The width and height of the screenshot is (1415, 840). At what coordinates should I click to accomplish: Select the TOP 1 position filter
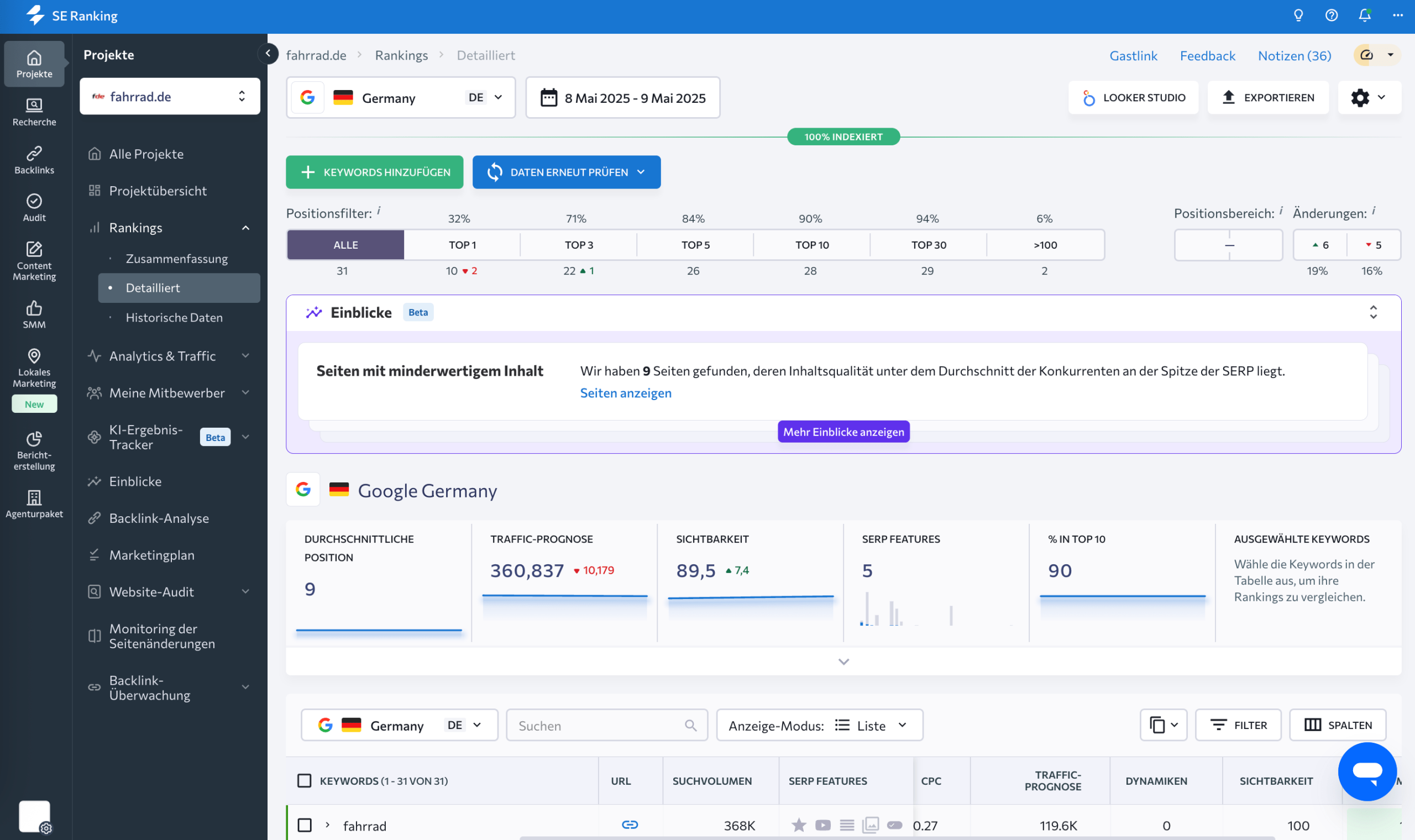(463, 244)
